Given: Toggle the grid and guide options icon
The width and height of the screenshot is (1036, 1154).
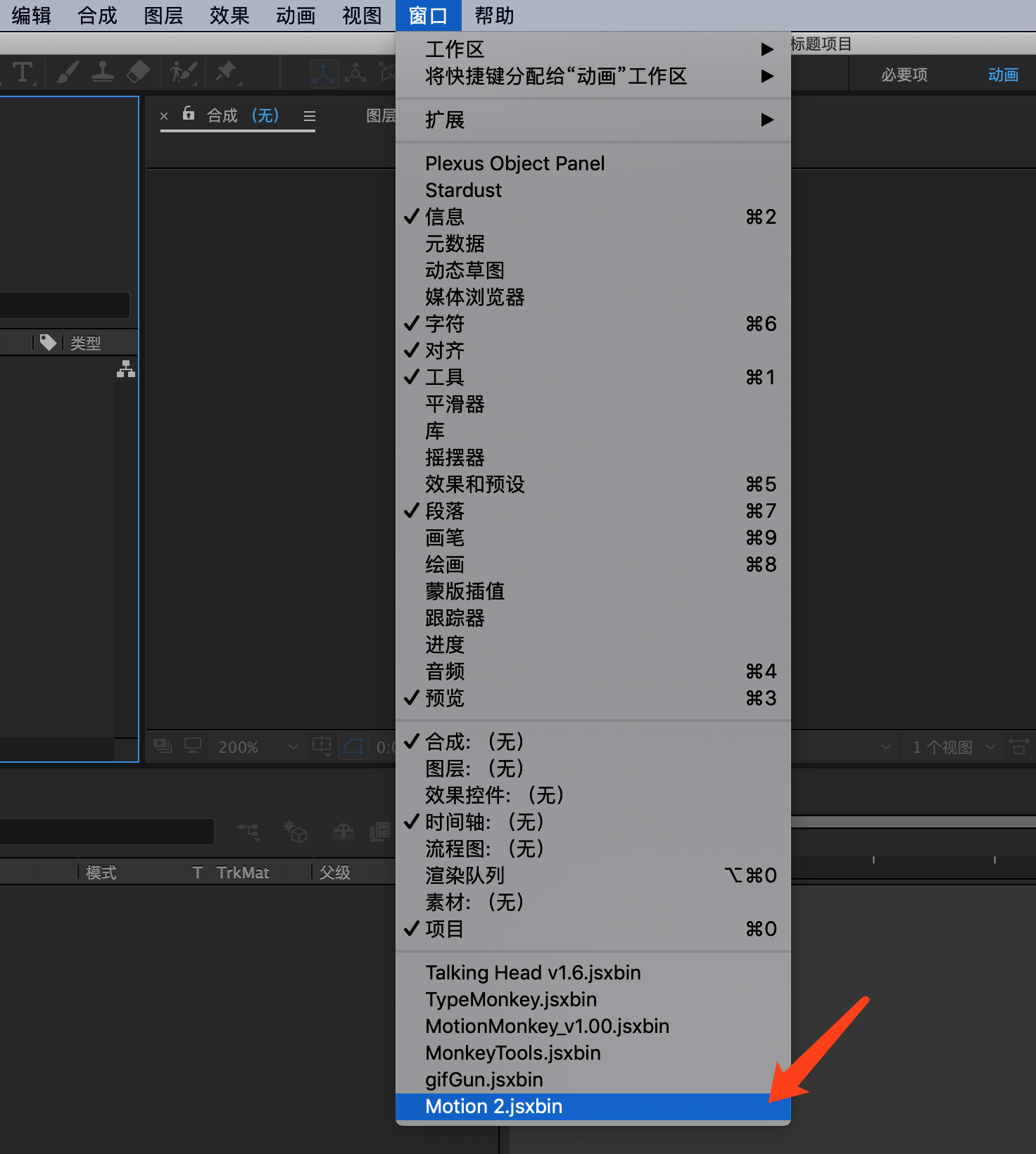Looking at the screenshot, I should point(322,746).
